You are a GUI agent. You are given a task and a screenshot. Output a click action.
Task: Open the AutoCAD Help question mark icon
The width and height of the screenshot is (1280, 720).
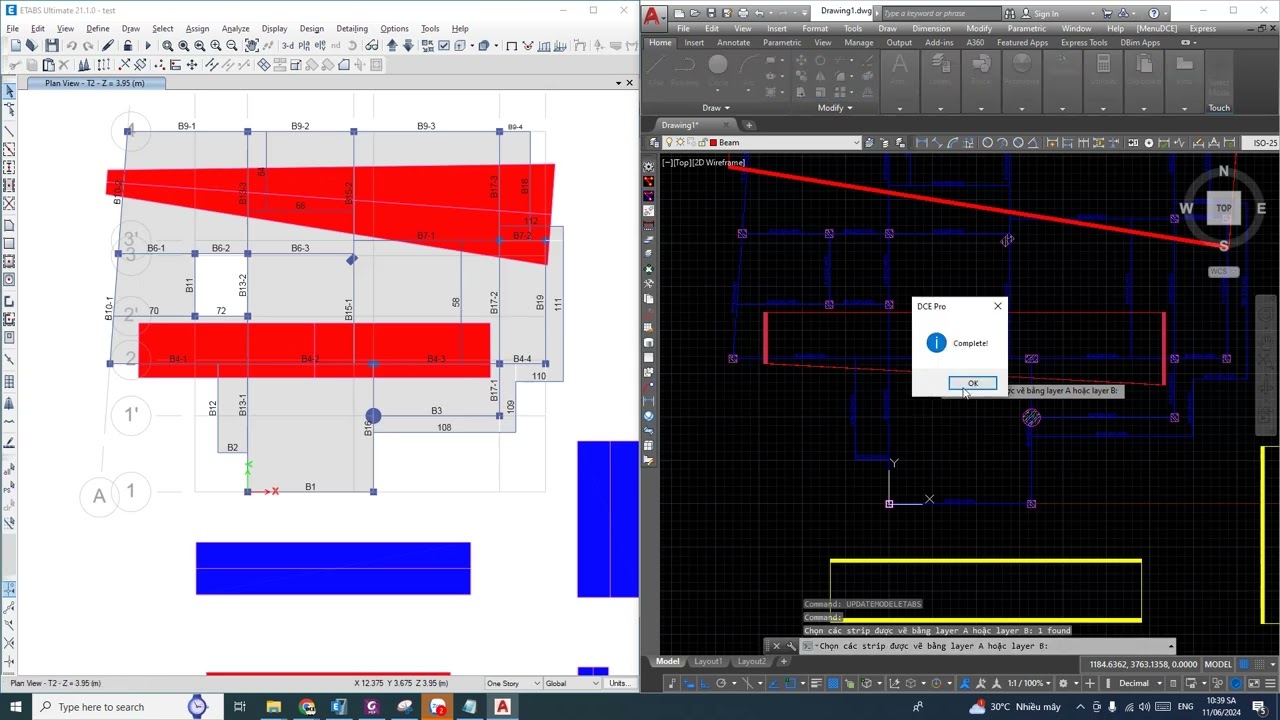(x=1154, y=13)
